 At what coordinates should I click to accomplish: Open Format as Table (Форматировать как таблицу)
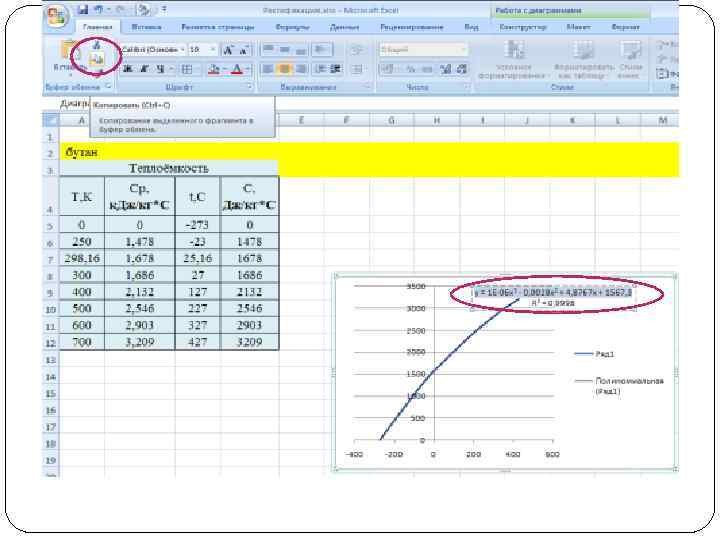coord(583,60)
